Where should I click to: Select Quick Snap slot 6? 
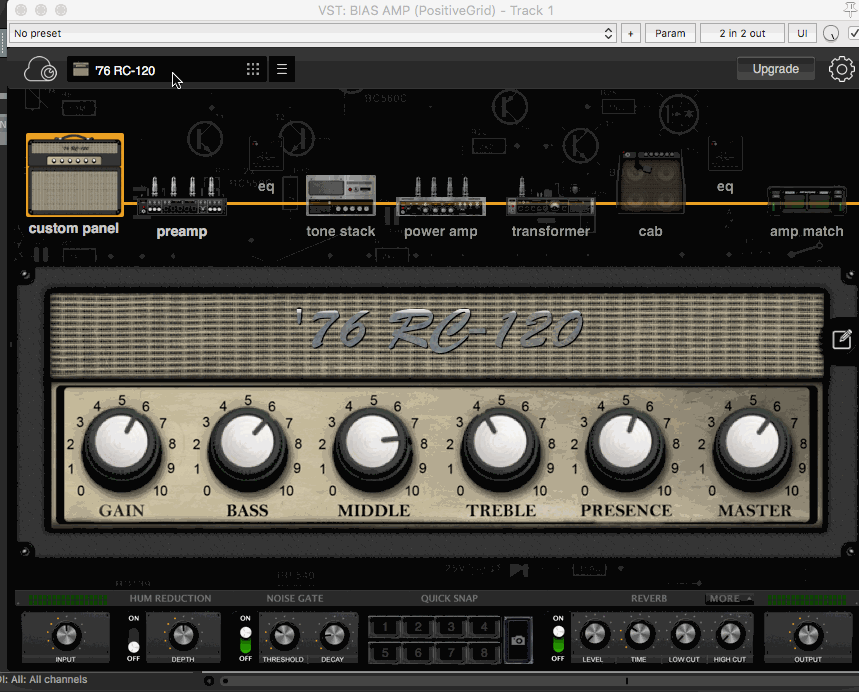coord(418,653)
